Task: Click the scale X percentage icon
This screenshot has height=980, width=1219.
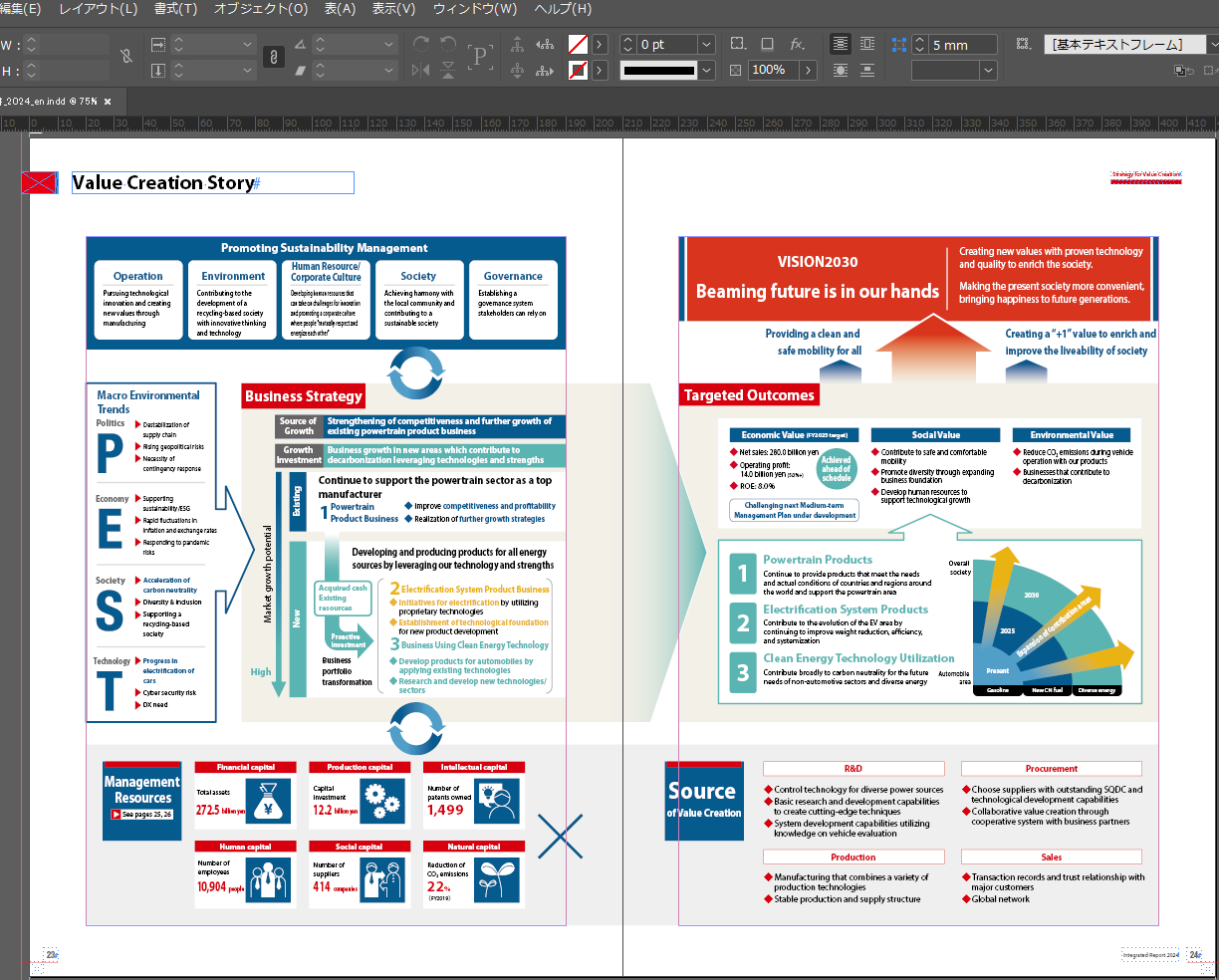Action: point(158,45)
